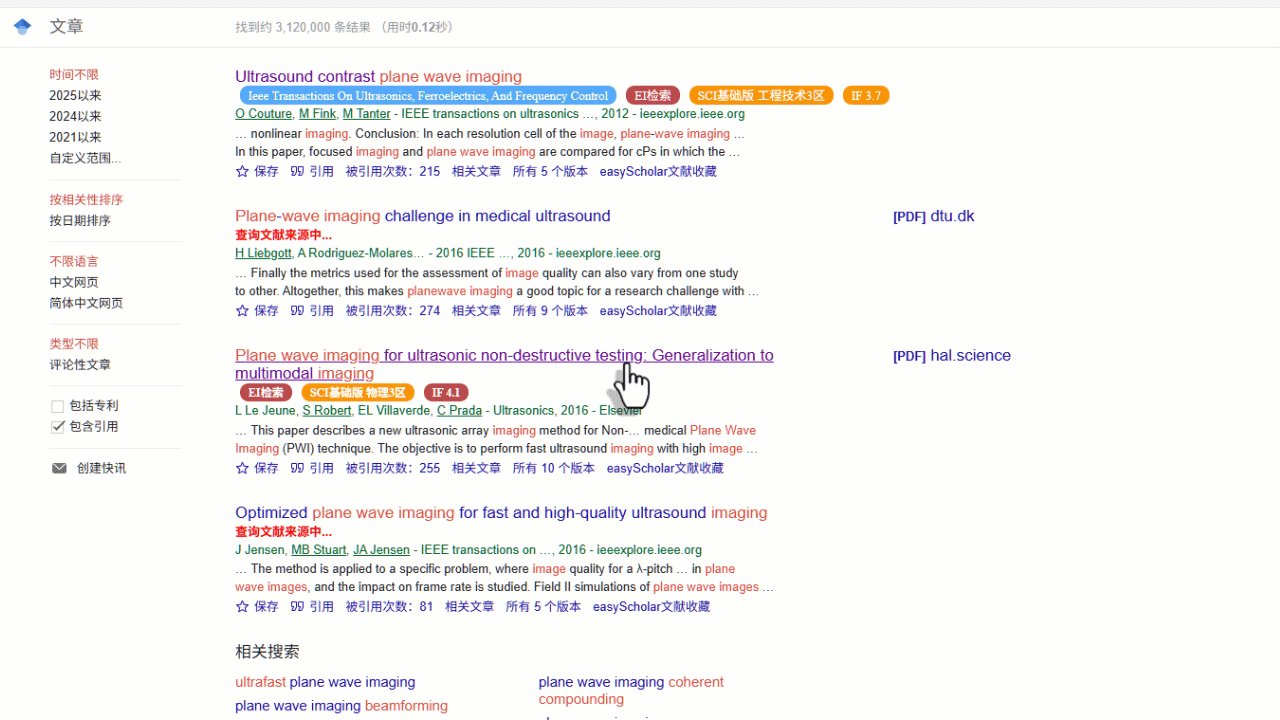Select related search 'ultrafast plane wave imaging'
Image resolution: width=1280 pixels, height=720 pixels.
(325, 682)
